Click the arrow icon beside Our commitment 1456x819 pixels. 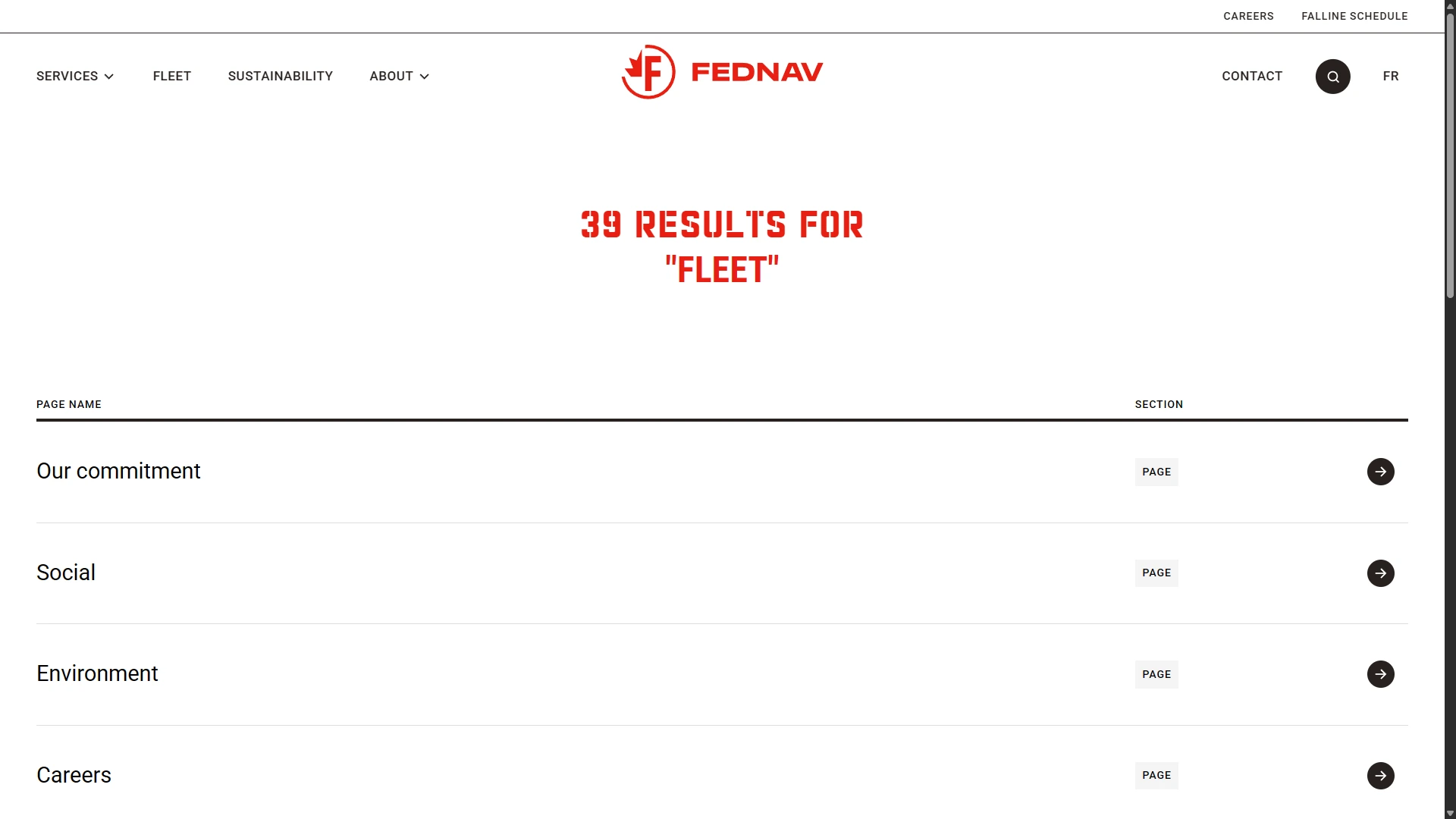[1379, 471]
